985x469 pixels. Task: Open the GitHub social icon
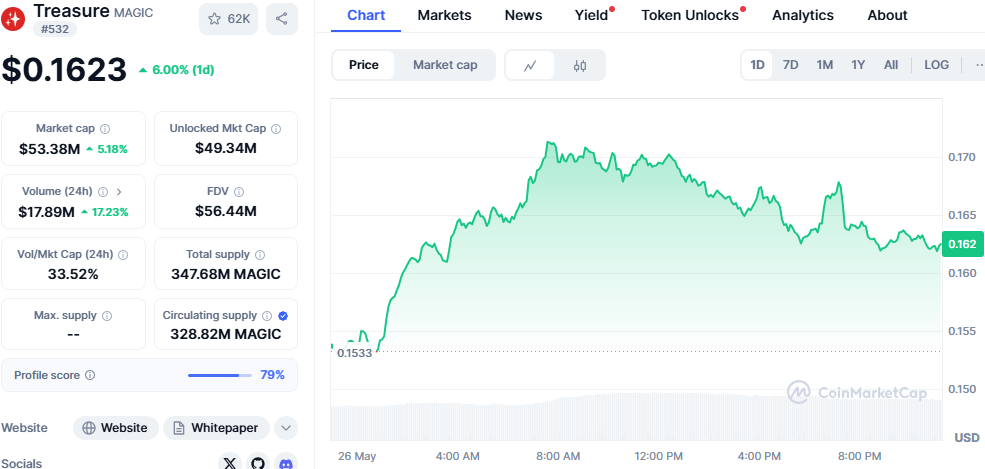coord(259,463)
